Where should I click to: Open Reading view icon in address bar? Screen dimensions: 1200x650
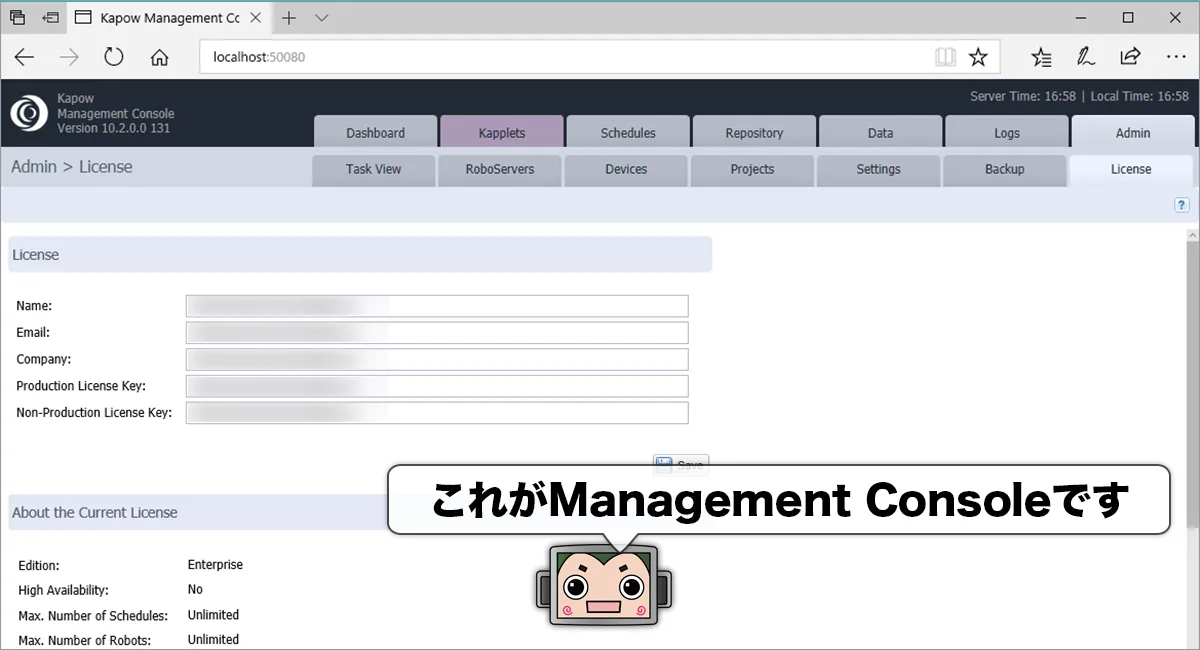point(945,57)
